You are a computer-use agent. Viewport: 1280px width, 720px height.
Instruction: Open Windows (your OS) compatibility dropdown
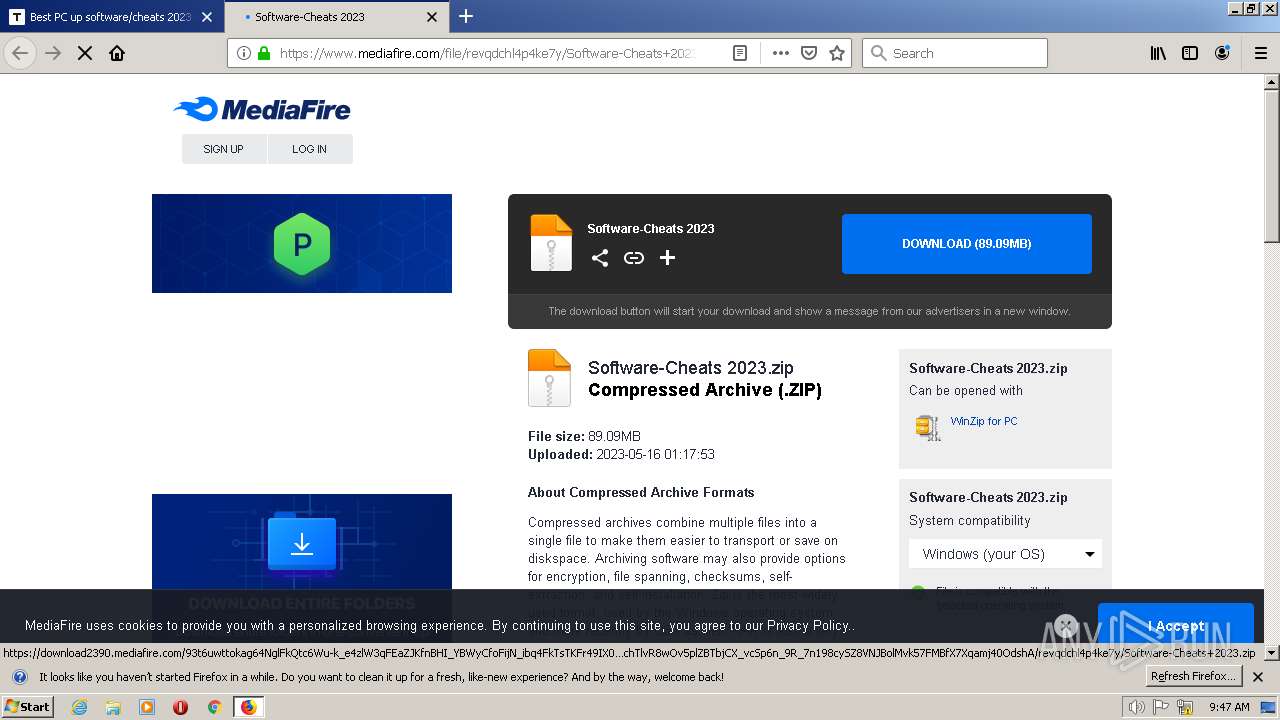1005,554
